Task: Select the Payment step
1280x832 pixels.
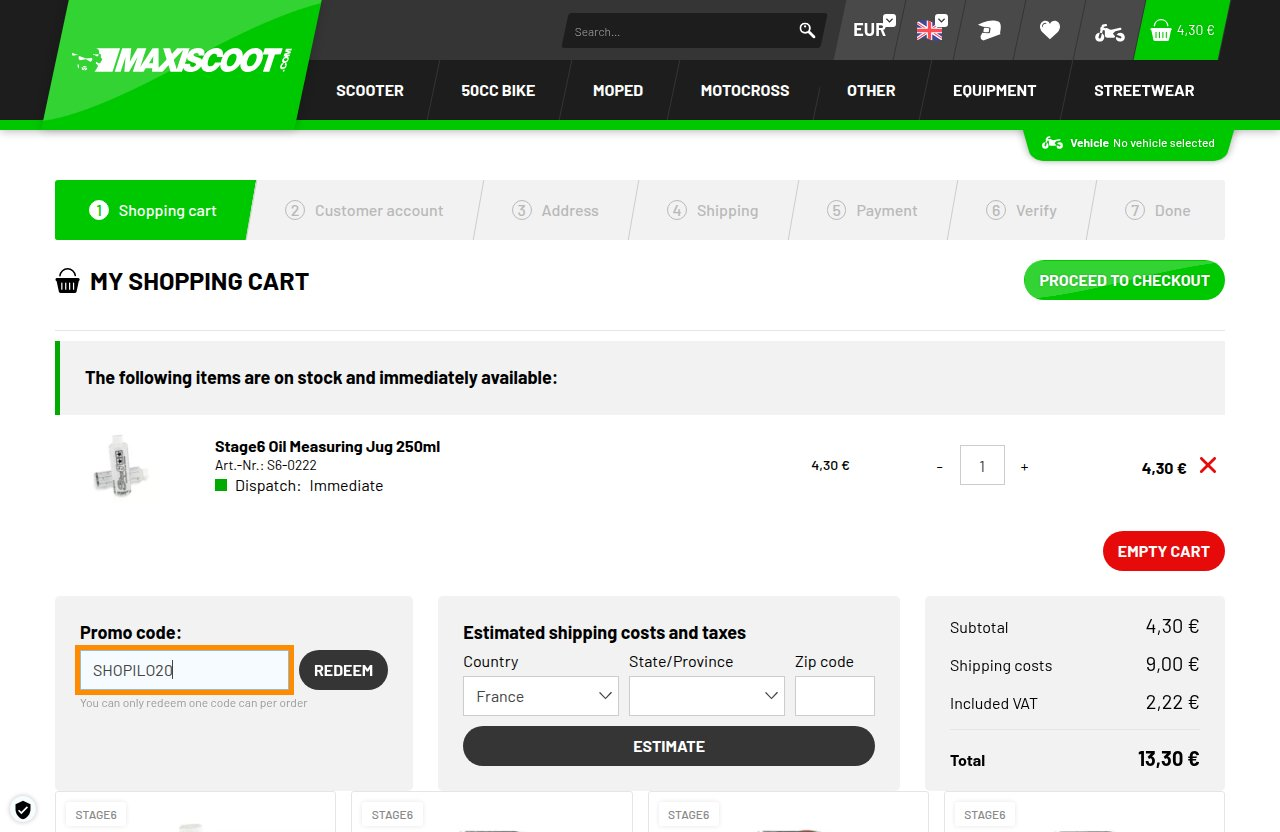Action: 872,210
